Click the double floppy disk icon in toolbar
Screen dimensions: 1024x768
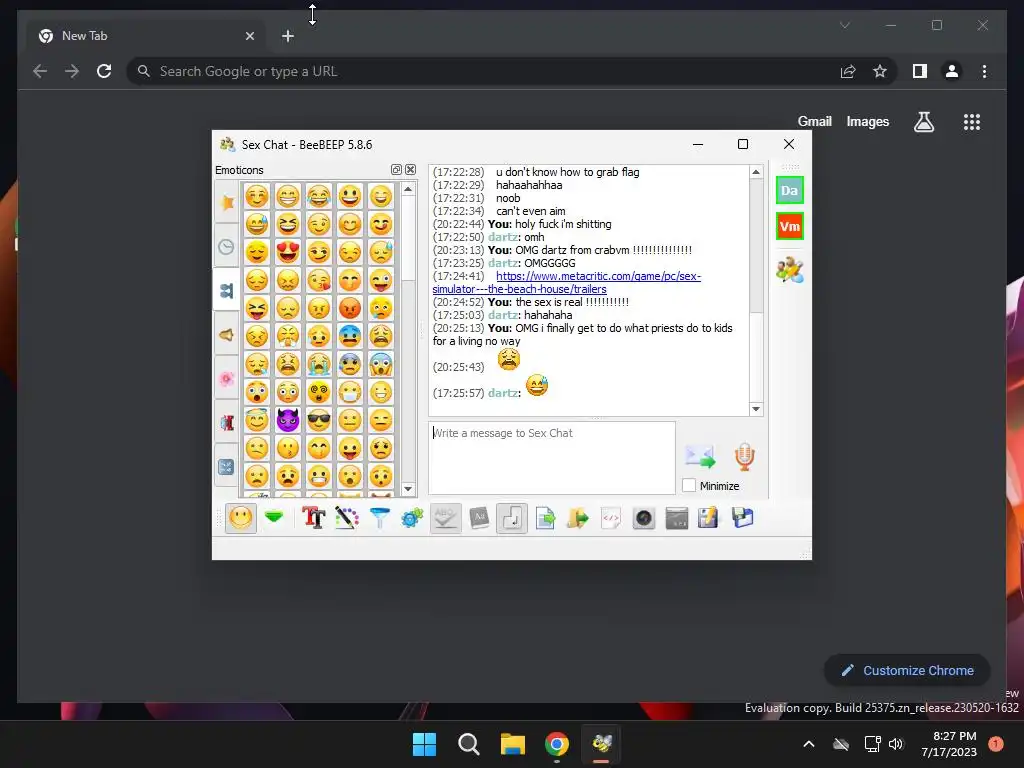(743, 518)
